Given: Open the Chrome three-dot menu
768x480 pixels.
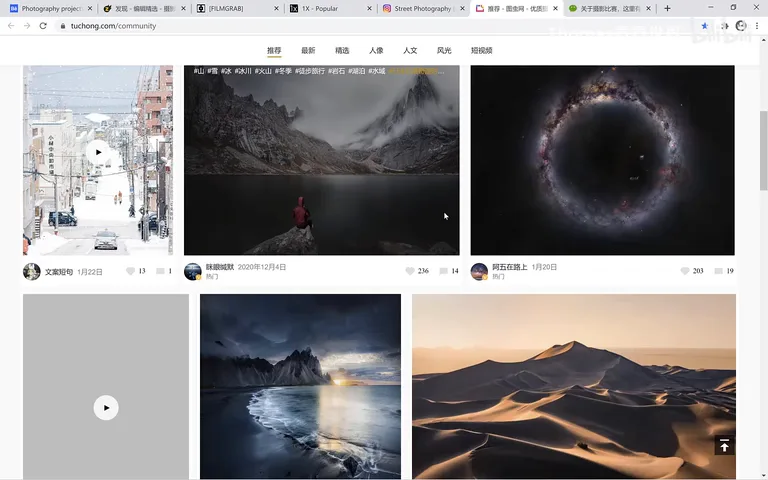Looking at the screenshot, I should pos(757,26).
